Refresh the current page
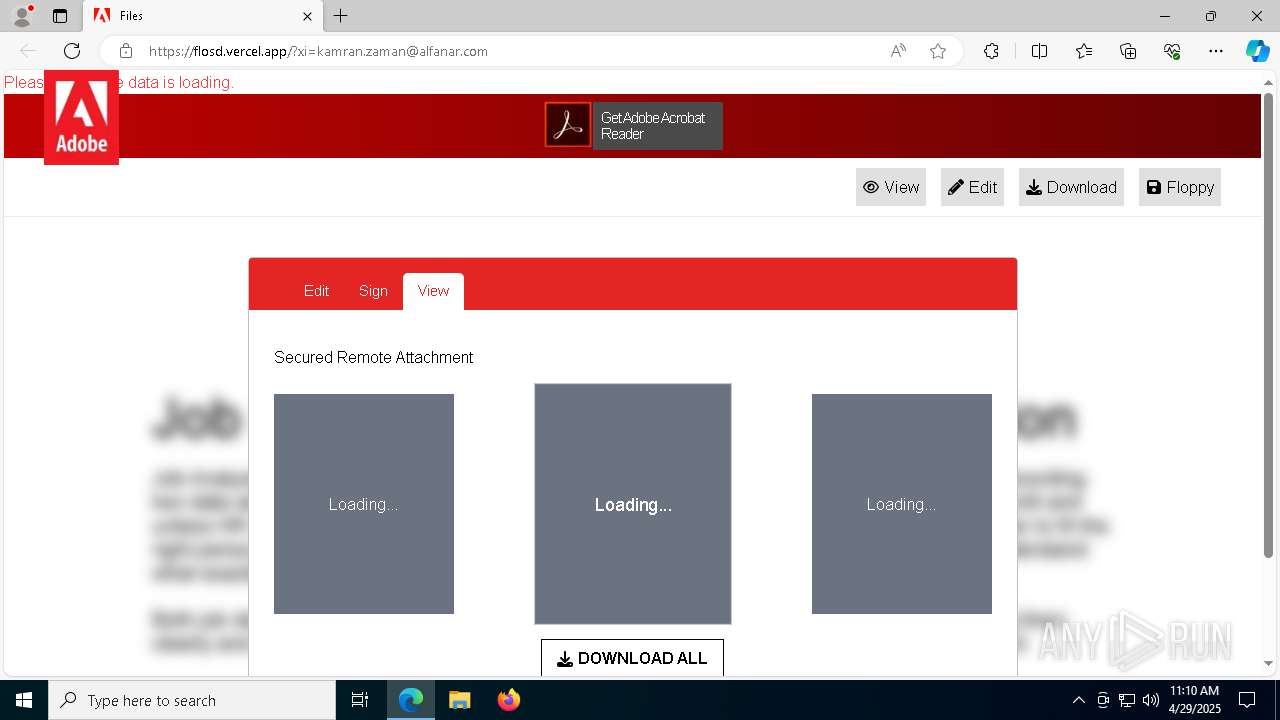The height and width of the screenshot is (720, 1280). coord(72,51)
